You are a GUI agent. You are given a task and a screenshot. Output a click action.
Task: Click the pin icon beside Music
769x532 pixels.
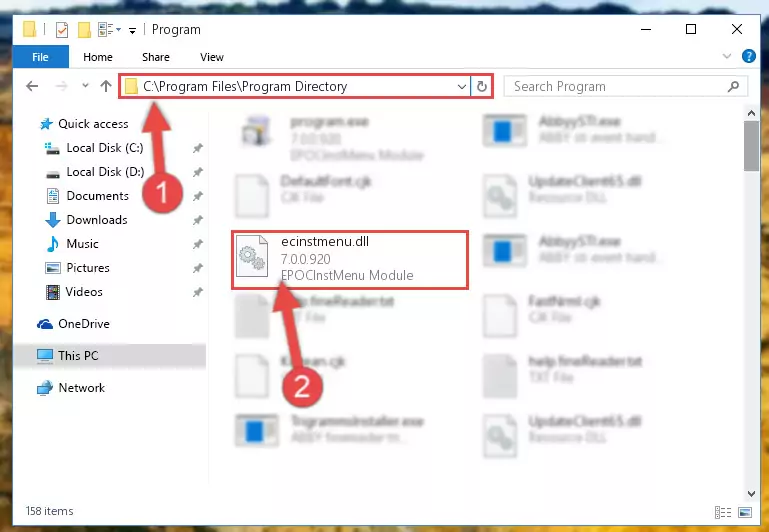coord(197,244)
